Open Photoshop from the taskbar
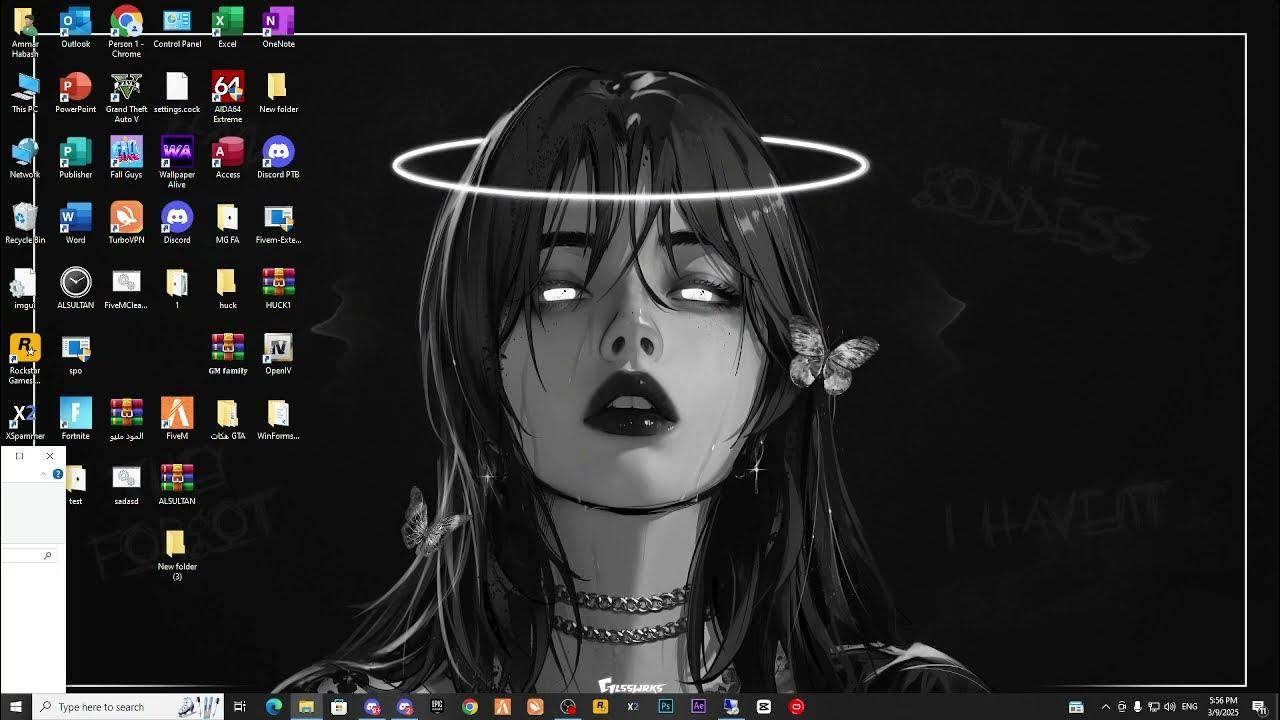 (666, 706)
